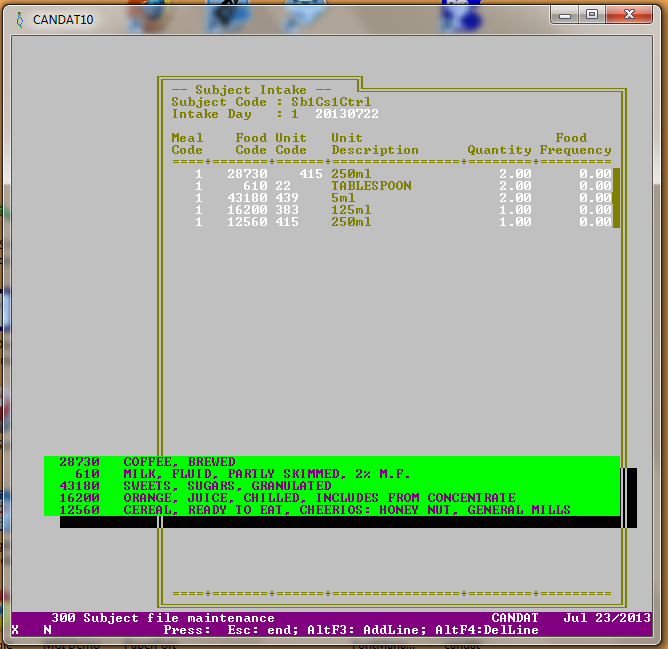Click the Intake Day date 20130722
This screenshot has width=668, height=649.
point(347,114)
